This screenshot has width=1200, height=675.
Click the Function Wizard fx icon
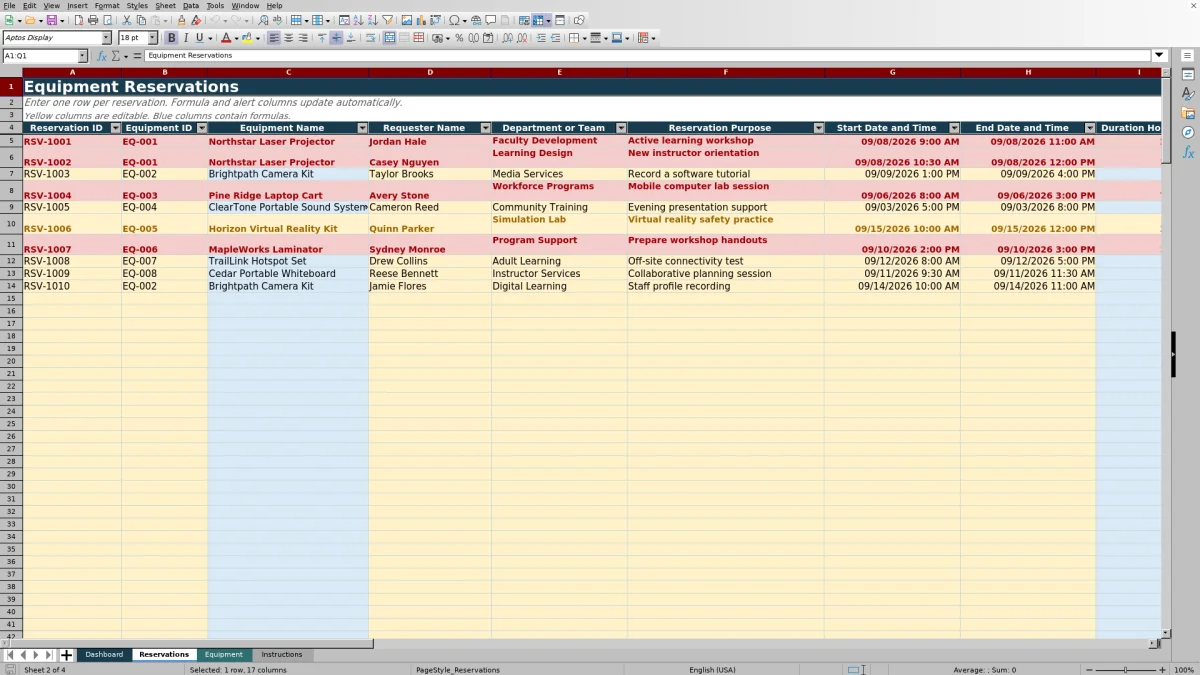click(x=101, y=56)
